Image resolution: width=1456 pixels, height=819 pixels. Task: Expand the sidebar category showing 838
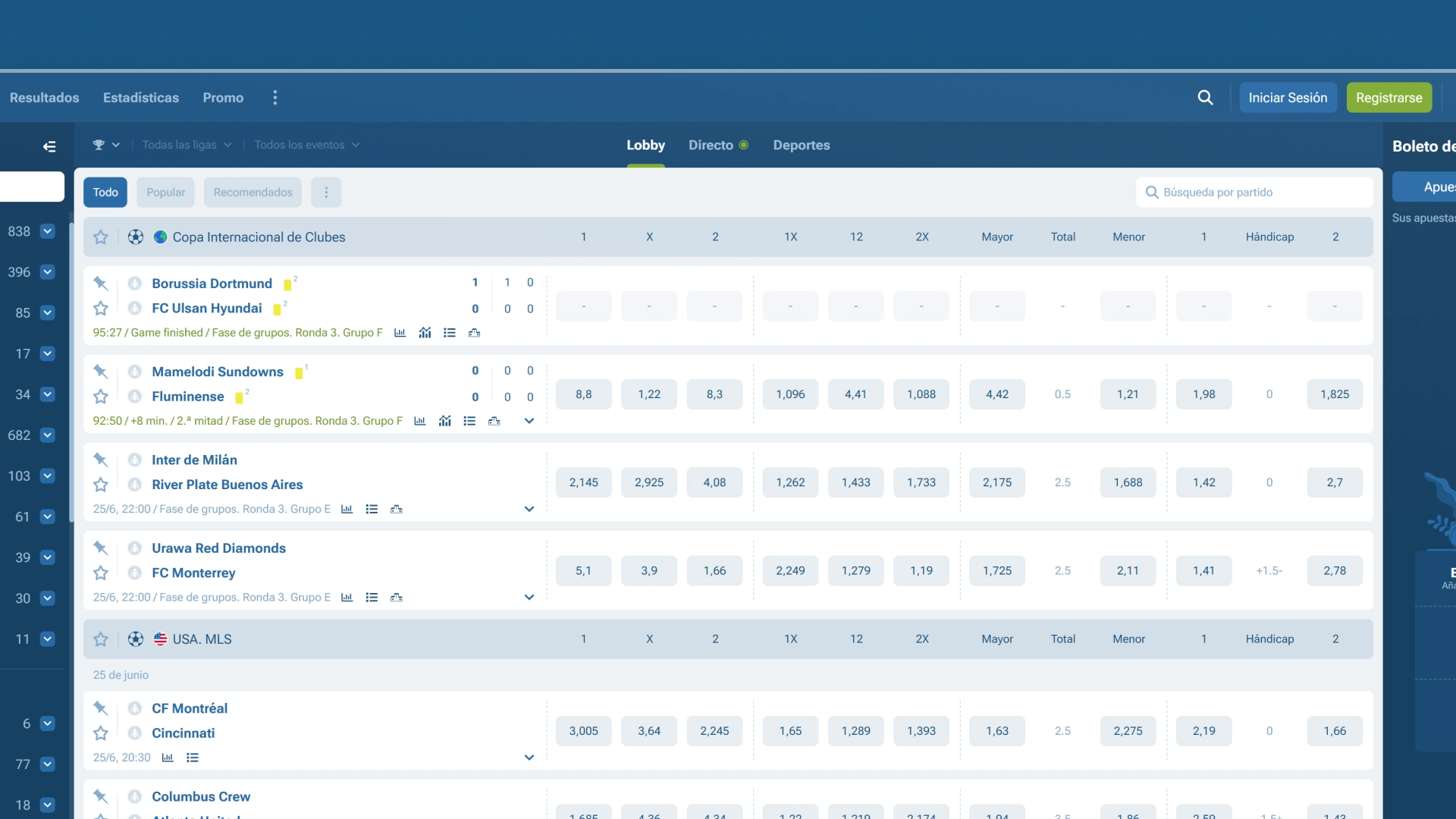48,231
